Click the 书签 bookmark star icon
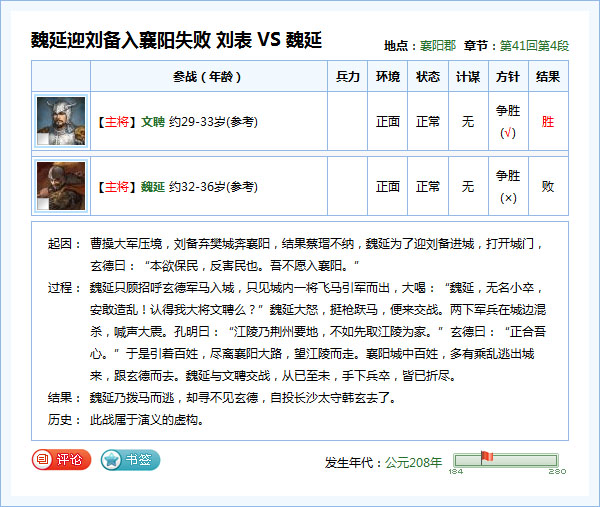This screenshot has width=600, height=507. [111, 460]
